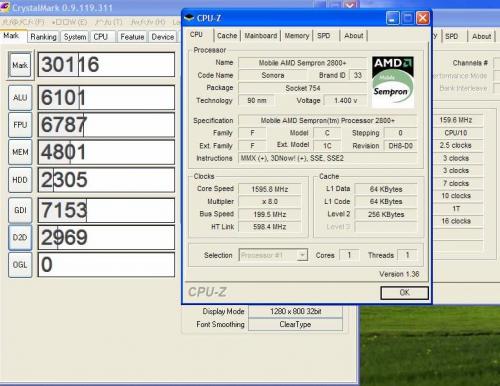Click the Package value Socket 754
The image size is (500, 386).
(303, 88)
